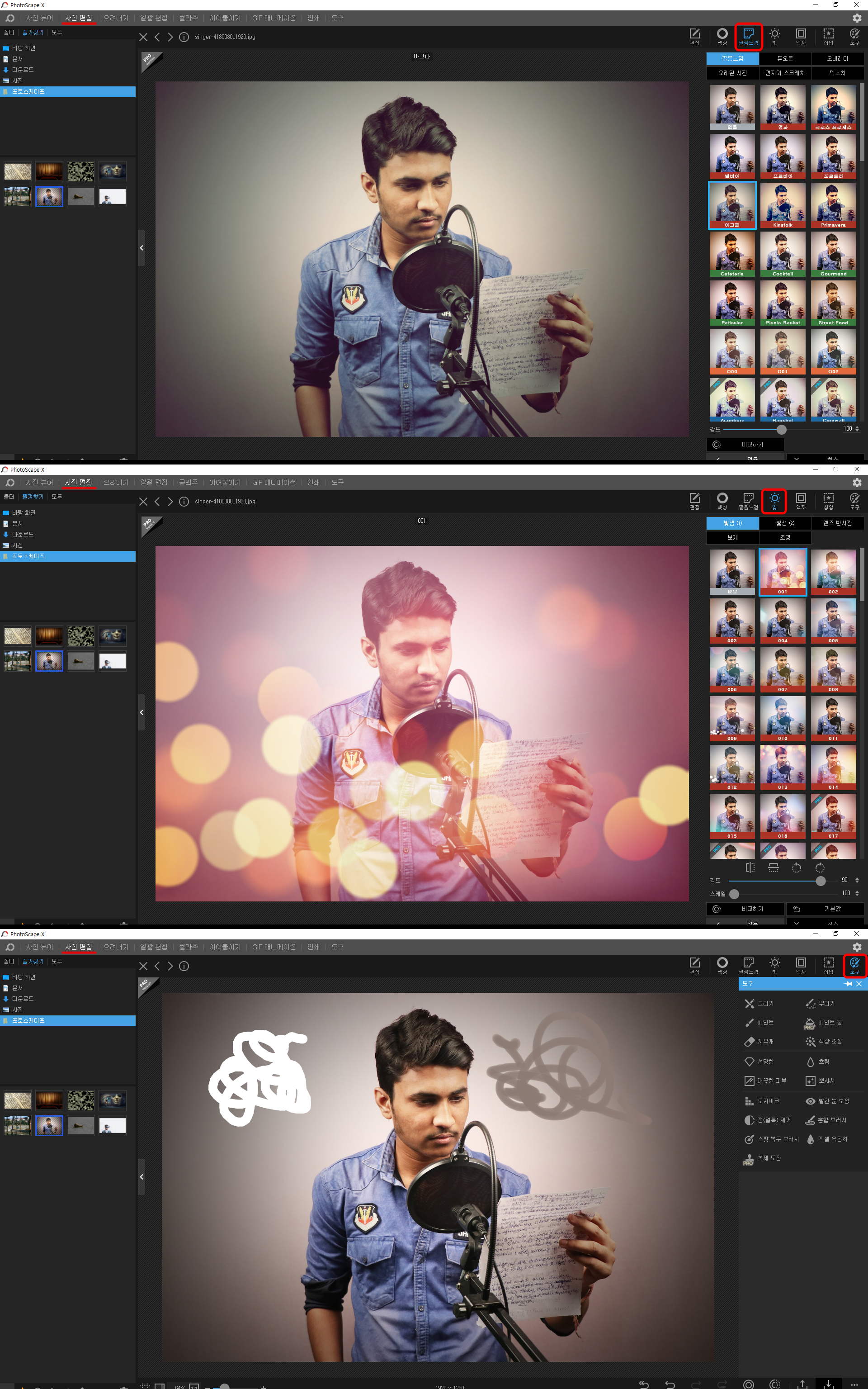
Task: Apply the Kinsfolk film filter thumbnail
Action: (782, 205)
